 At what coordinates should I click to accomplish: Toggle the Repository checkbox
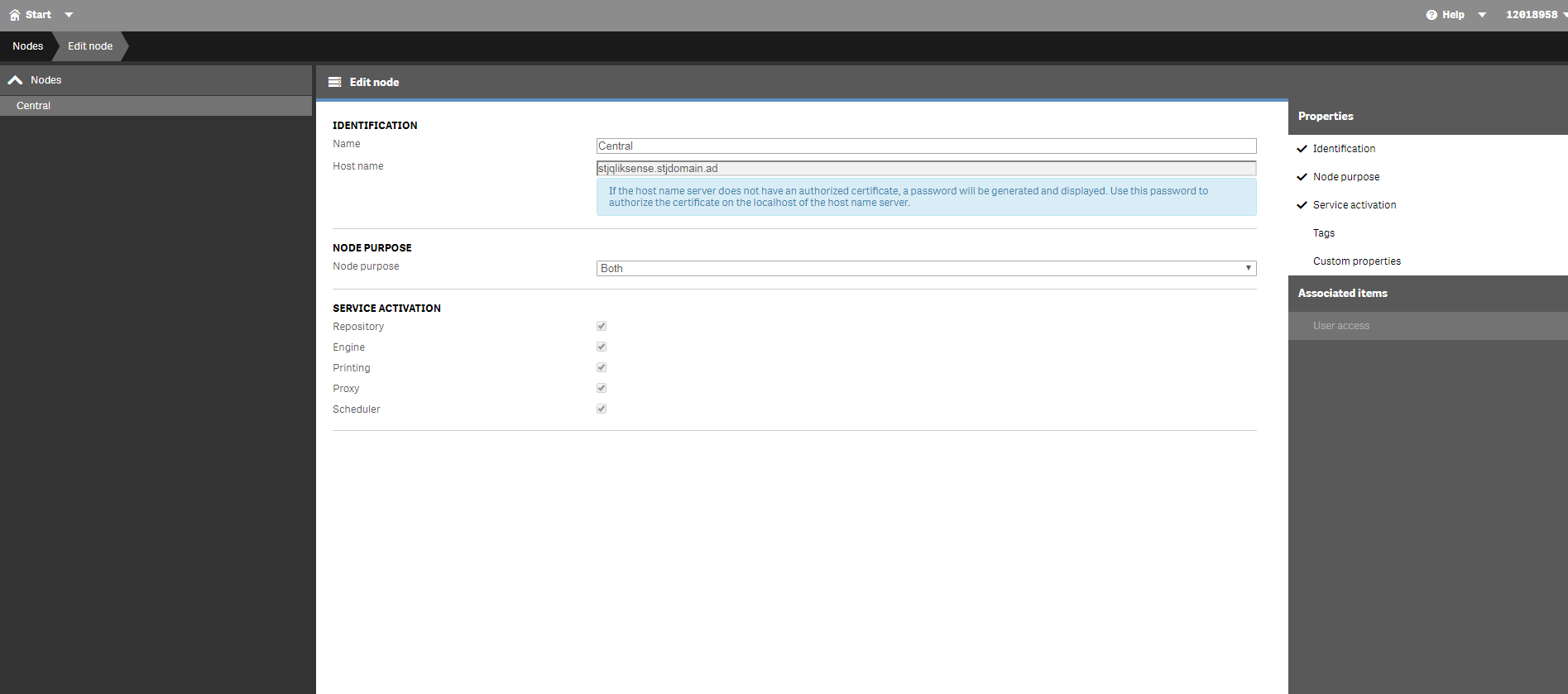tap(602, 326)
